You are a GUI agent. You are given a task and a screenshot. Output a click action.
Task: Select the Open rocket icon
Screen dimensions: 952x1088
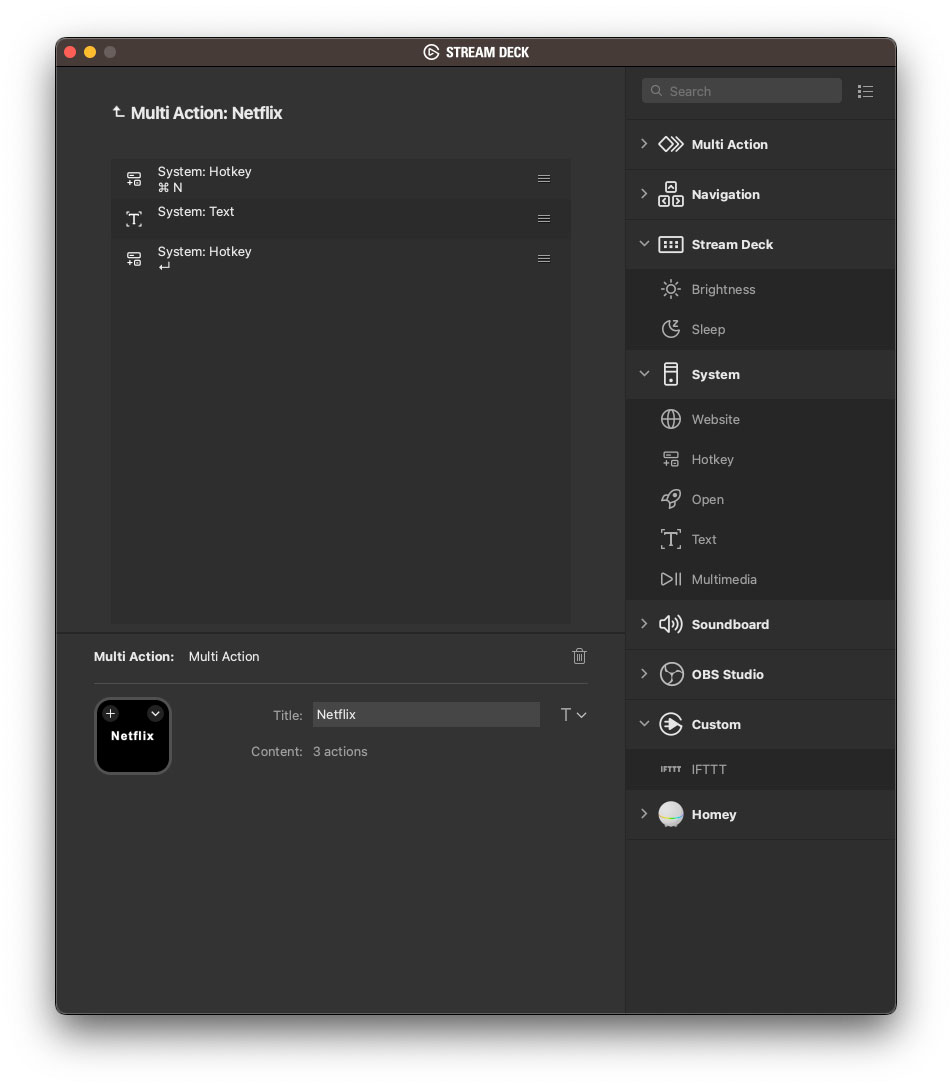pyautogui.click(x=671, y=499)
